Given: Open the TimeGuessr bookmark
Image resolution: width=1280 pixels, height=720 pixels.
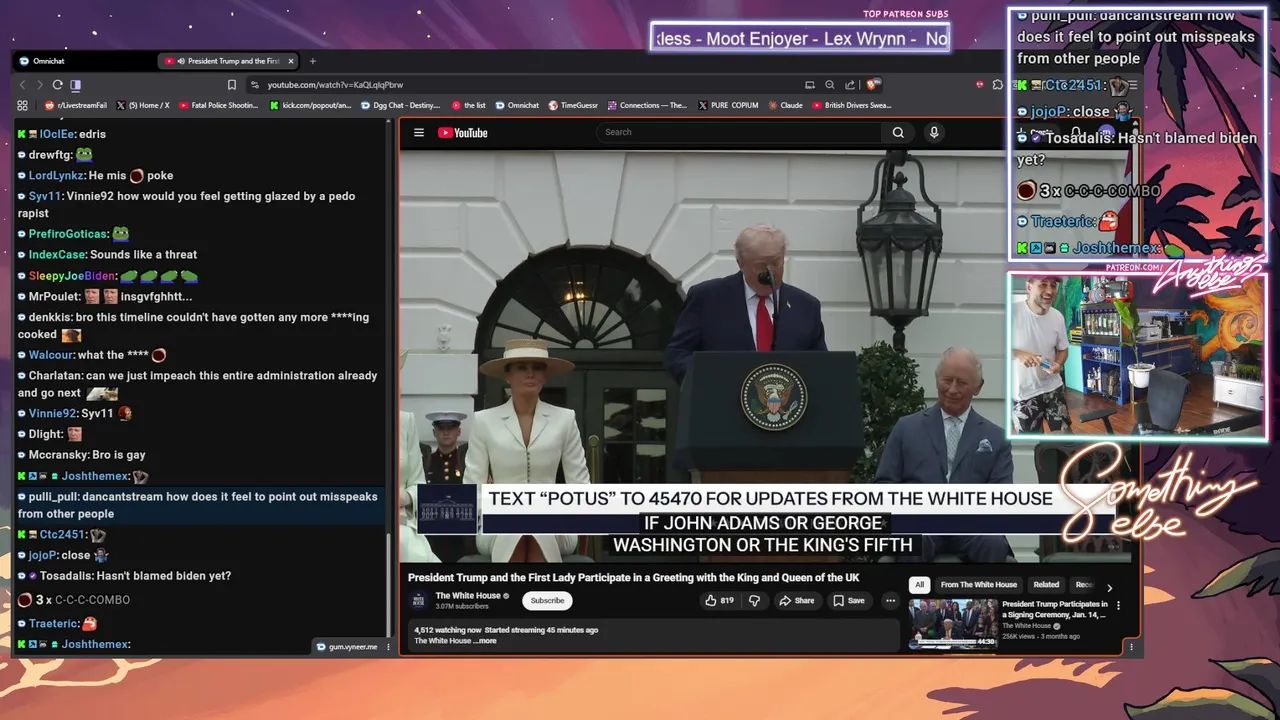Looking at the screenshot, I should point(572,105).
